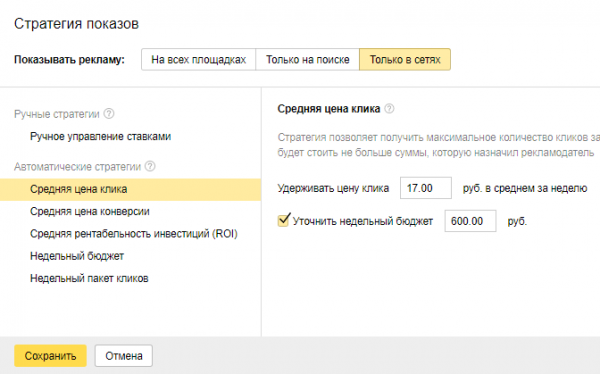Choose Недельный бюджет strategy
Image resolution: width=600 pixels, height=374 pixels.
(x=77, y=256)
